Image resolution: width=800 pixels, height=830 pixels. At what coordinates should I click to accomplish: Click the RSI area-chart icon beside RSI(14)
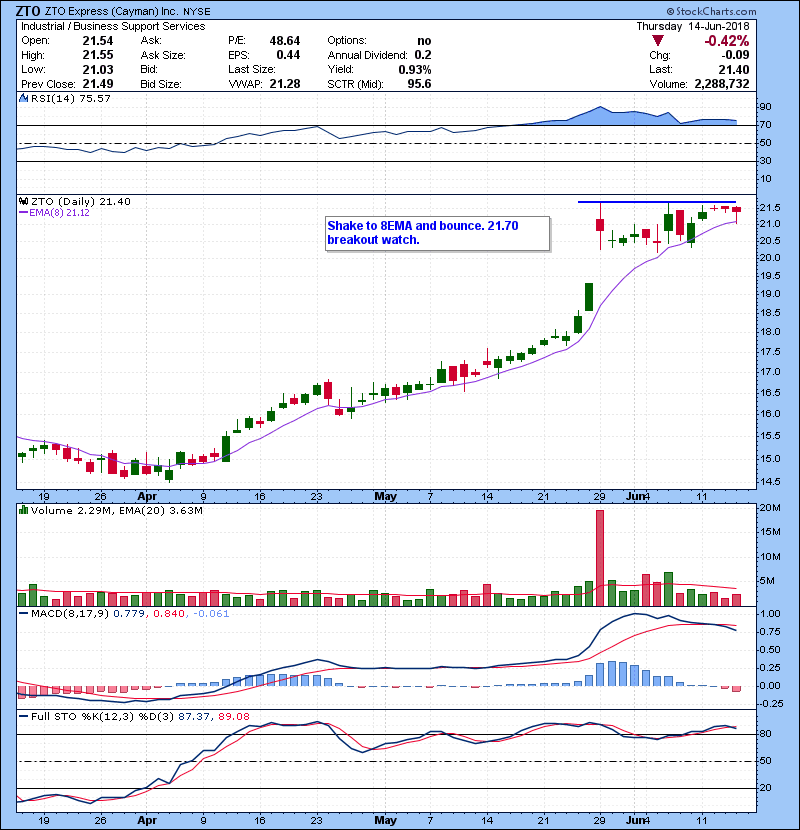[x=23, y=98]
